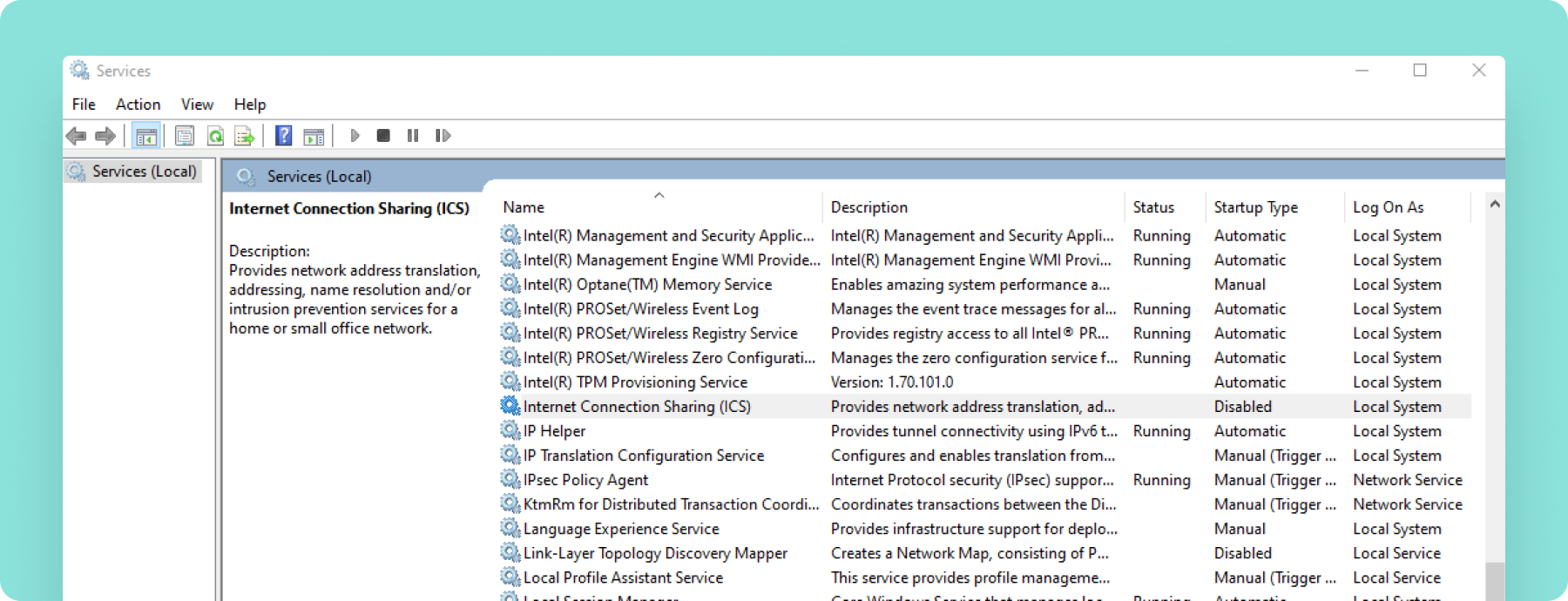Sort by the Description column header
1568x601 pixels.
(x=973, y=207)
